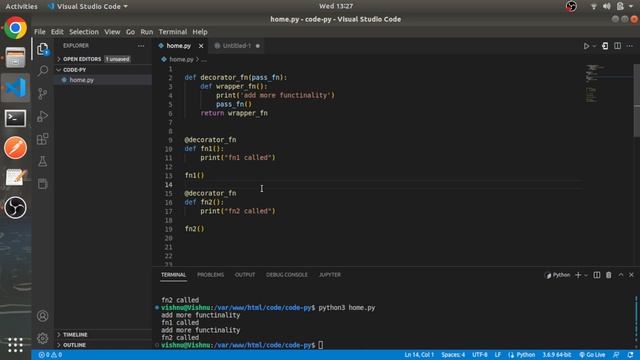Image resolution: width=640 pixels, height=360 pixels.
Task: Open OBS Studio from the dock
Action: 16,208
